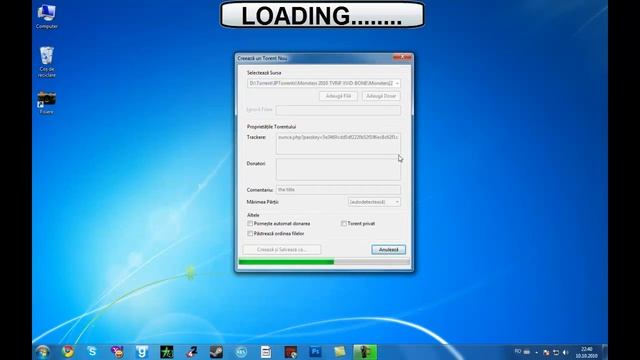Image resolution: width=640 pixels, height=360 pixels.
Task: Click the taskbar icon showing number 2
Action: click(191, 351)
